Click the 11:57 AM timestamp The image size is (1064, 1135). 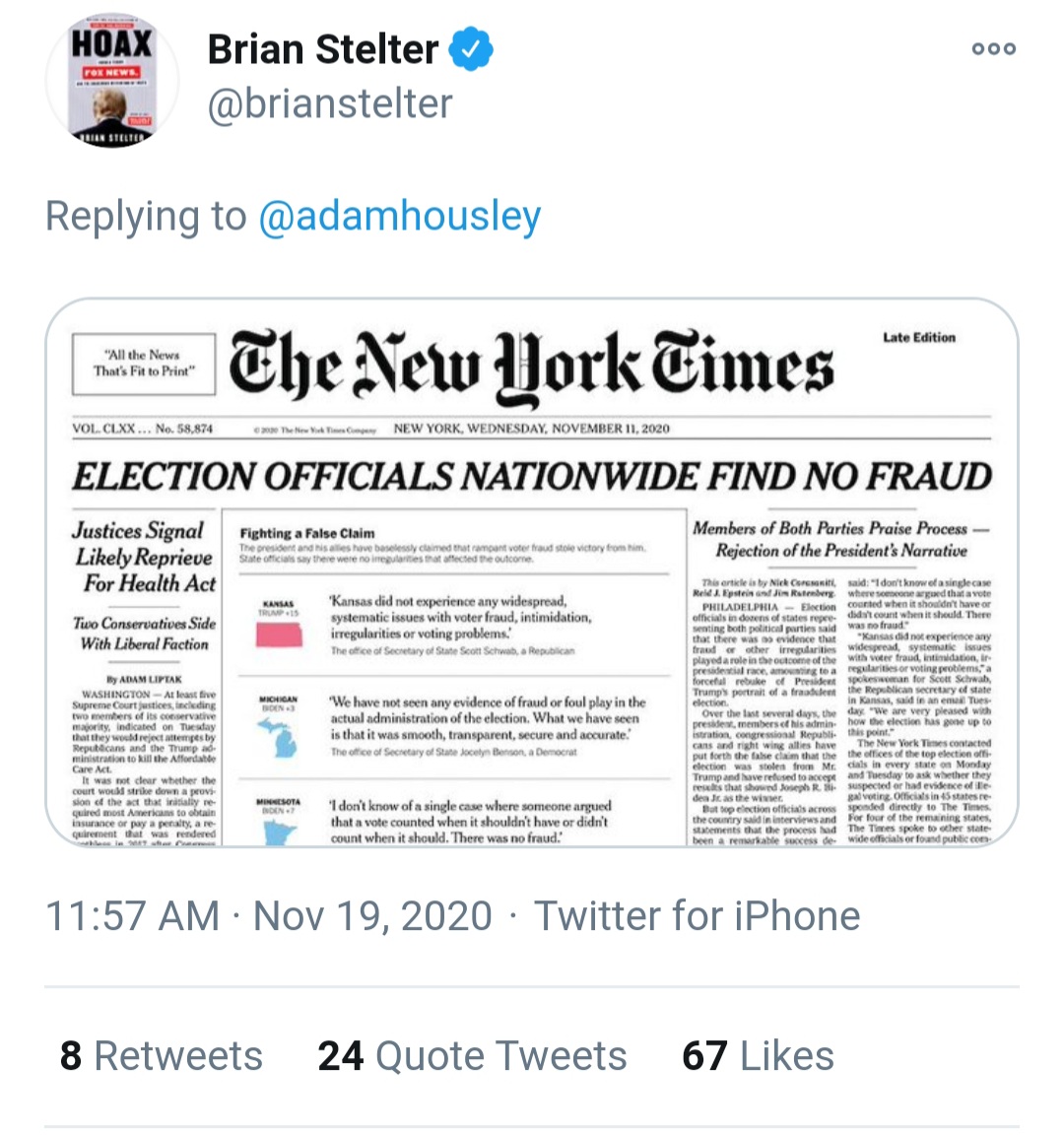(x=132, y=915)
